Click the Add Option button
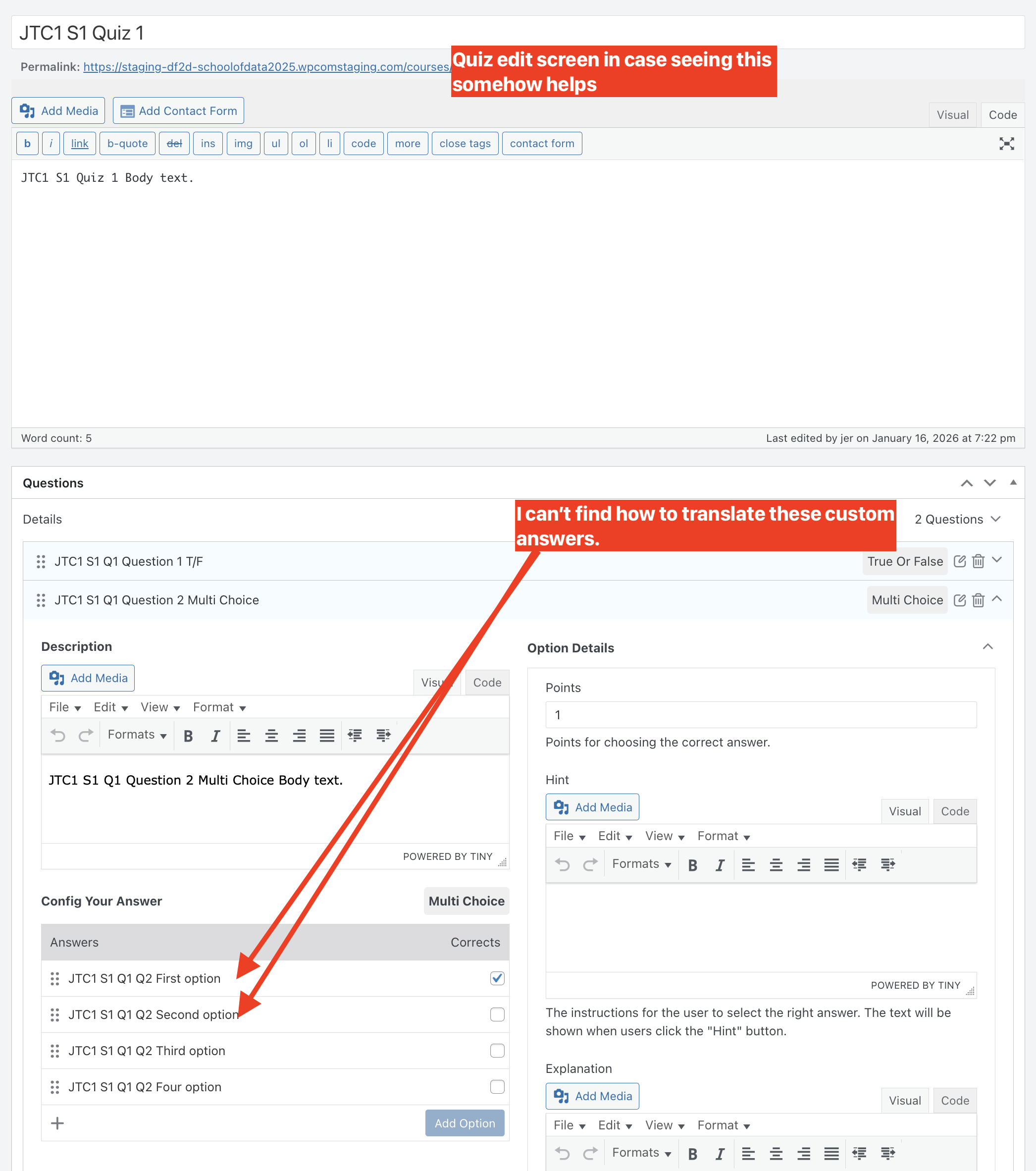Screen dimensions: 1036x1171 465,1123
